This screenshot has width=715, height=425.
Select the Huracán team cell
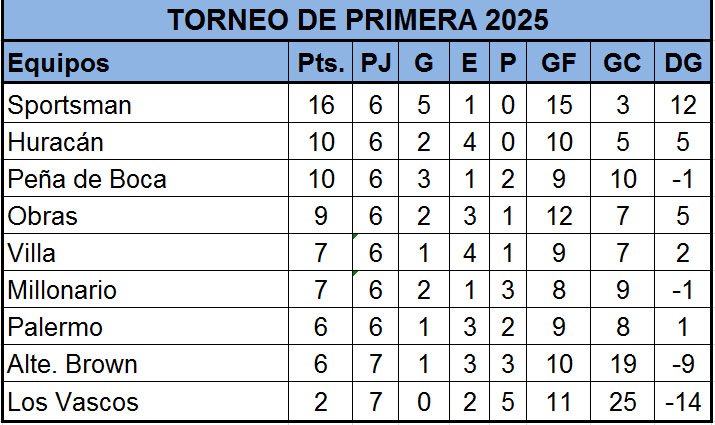click(x=146, y=141)
